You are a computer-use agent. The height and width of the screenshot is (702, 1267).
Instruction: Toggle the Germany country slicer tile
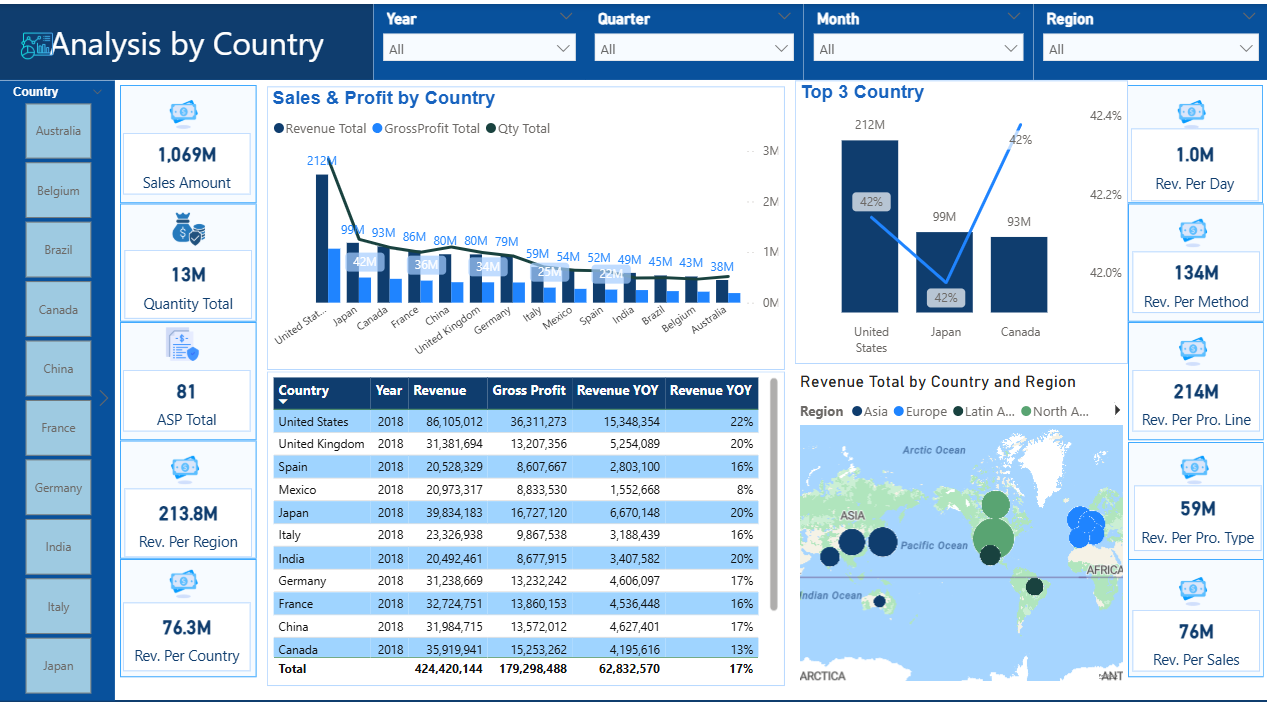point(58,488)
